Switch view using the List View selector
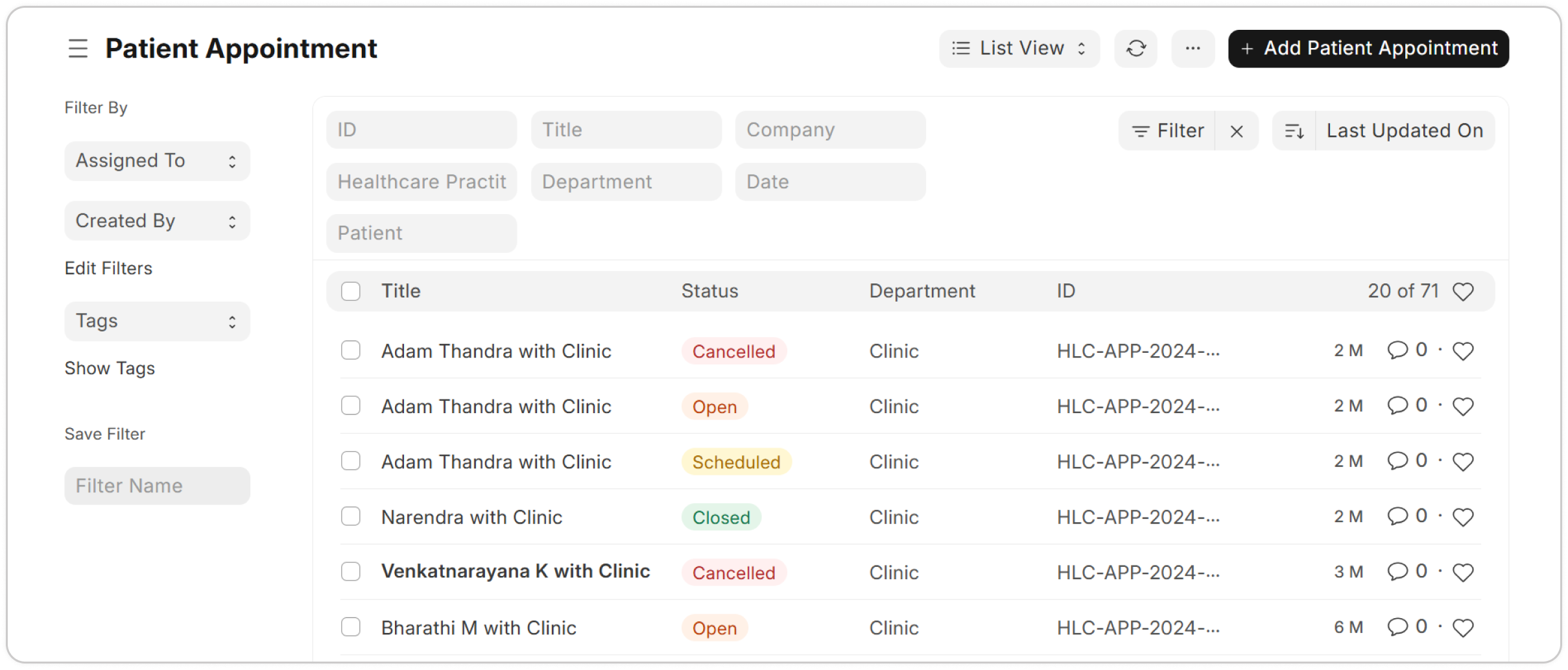The height and width of the screenshot is (670, 1568). (1019, 49)
